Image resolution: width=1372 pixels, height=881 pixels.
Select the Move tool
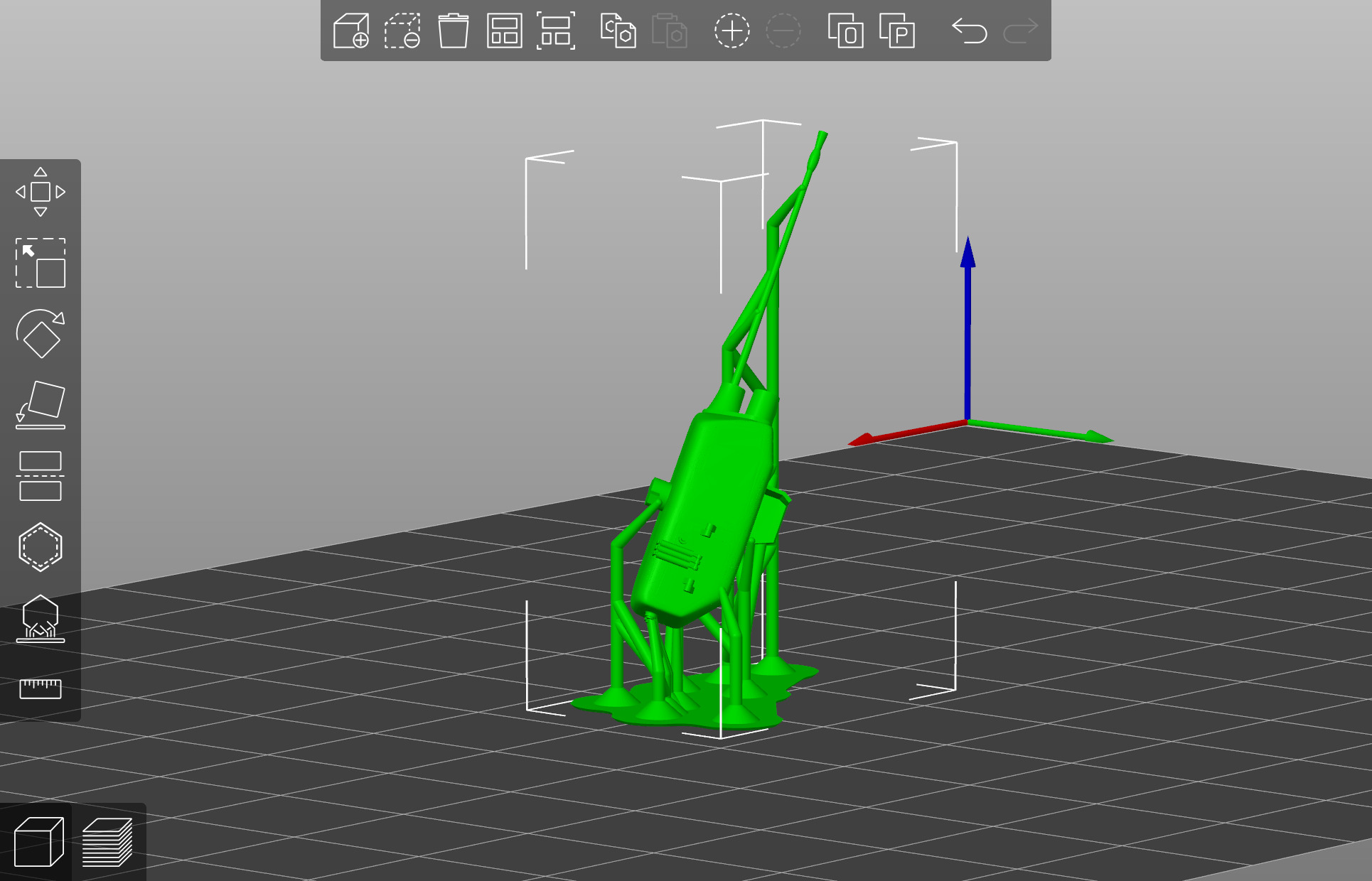[41, 192]
